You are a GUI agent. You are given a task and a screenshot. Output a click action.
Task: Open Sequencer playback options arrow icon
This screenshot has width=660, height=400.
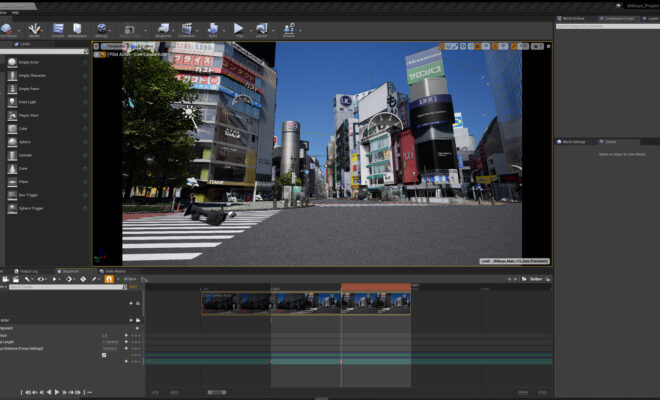[x=55, y=279]
